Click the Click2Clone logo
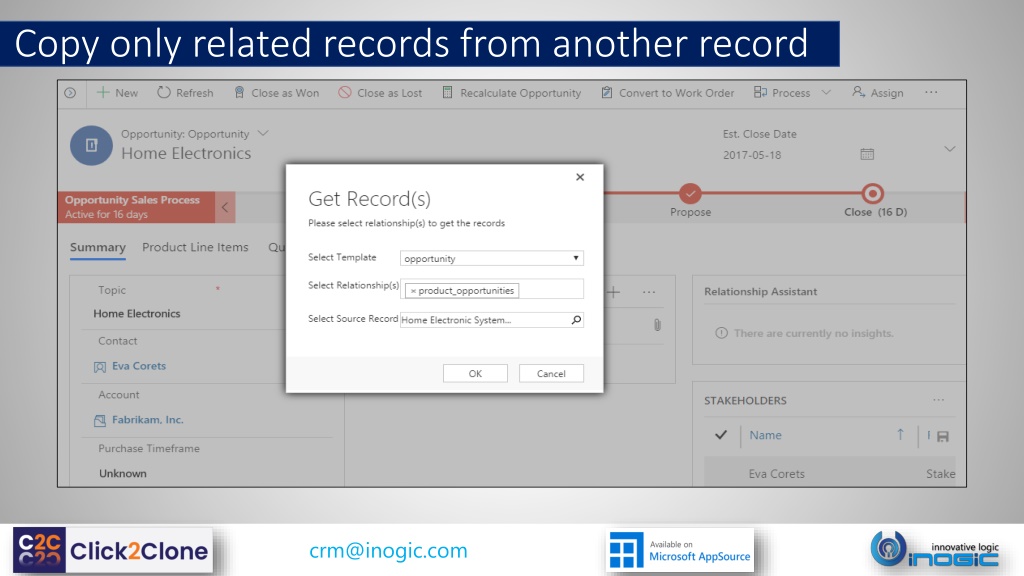This screenshot has width=1024, height=576. tap(112, 551)
